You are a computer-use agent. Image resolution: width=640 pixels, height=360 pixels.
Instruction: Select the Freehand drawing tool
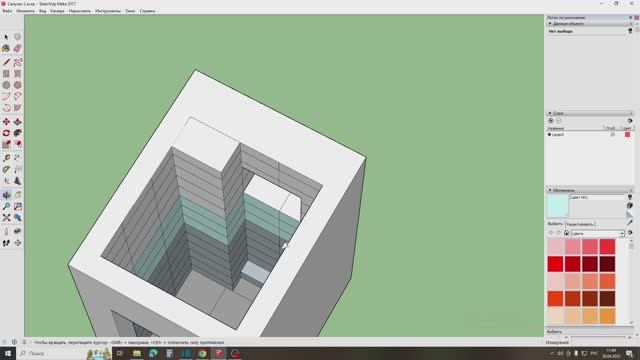coord(18,62)
